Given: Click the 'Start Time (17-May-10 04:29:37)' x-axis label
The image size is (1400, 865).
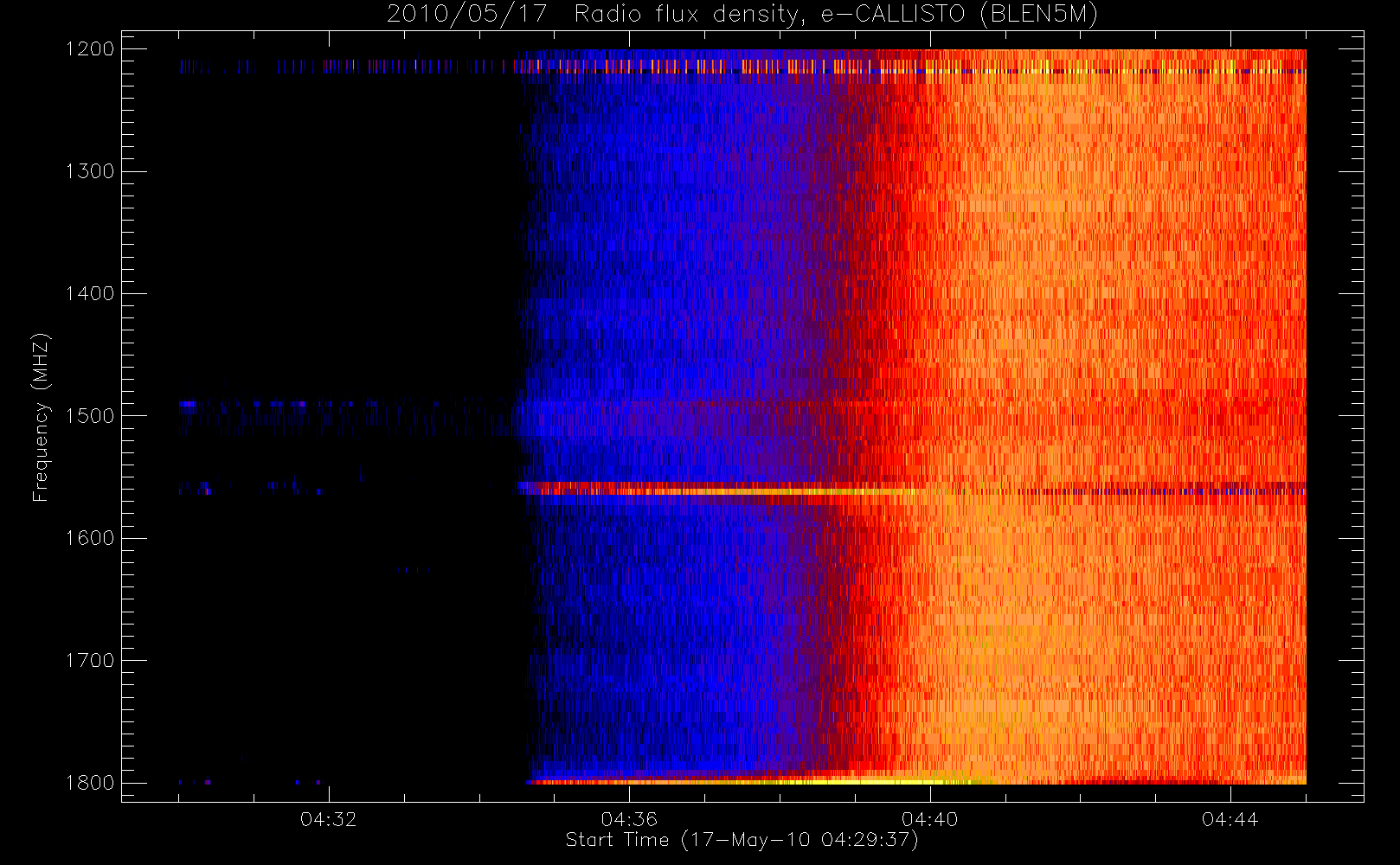Looking at the screenshot, I should pos(742,840).
